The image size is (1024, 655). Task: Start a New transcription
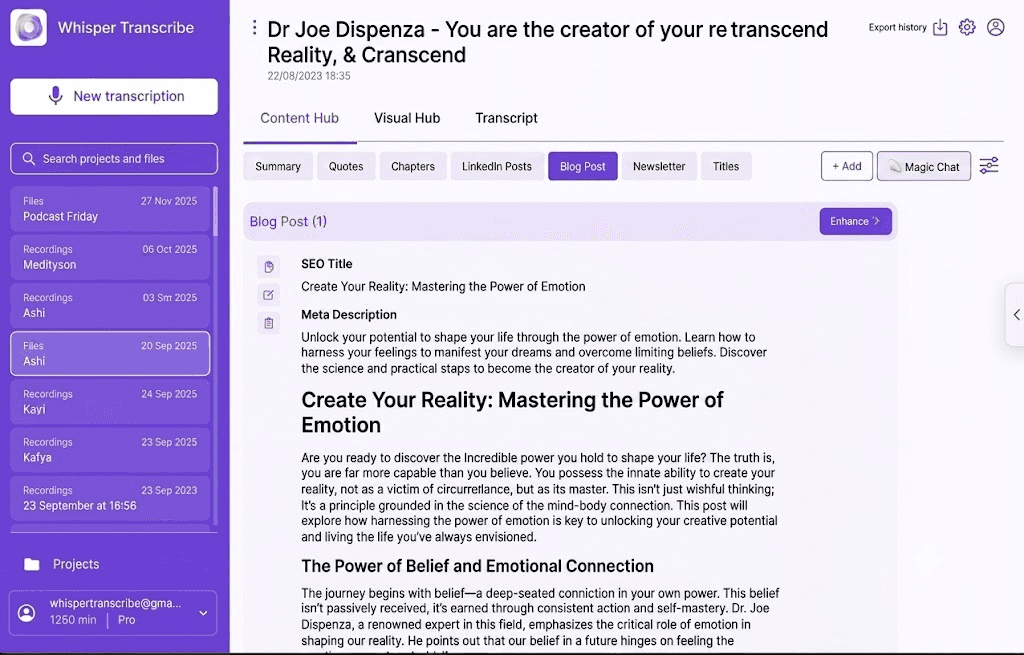(x=114, y=97)
